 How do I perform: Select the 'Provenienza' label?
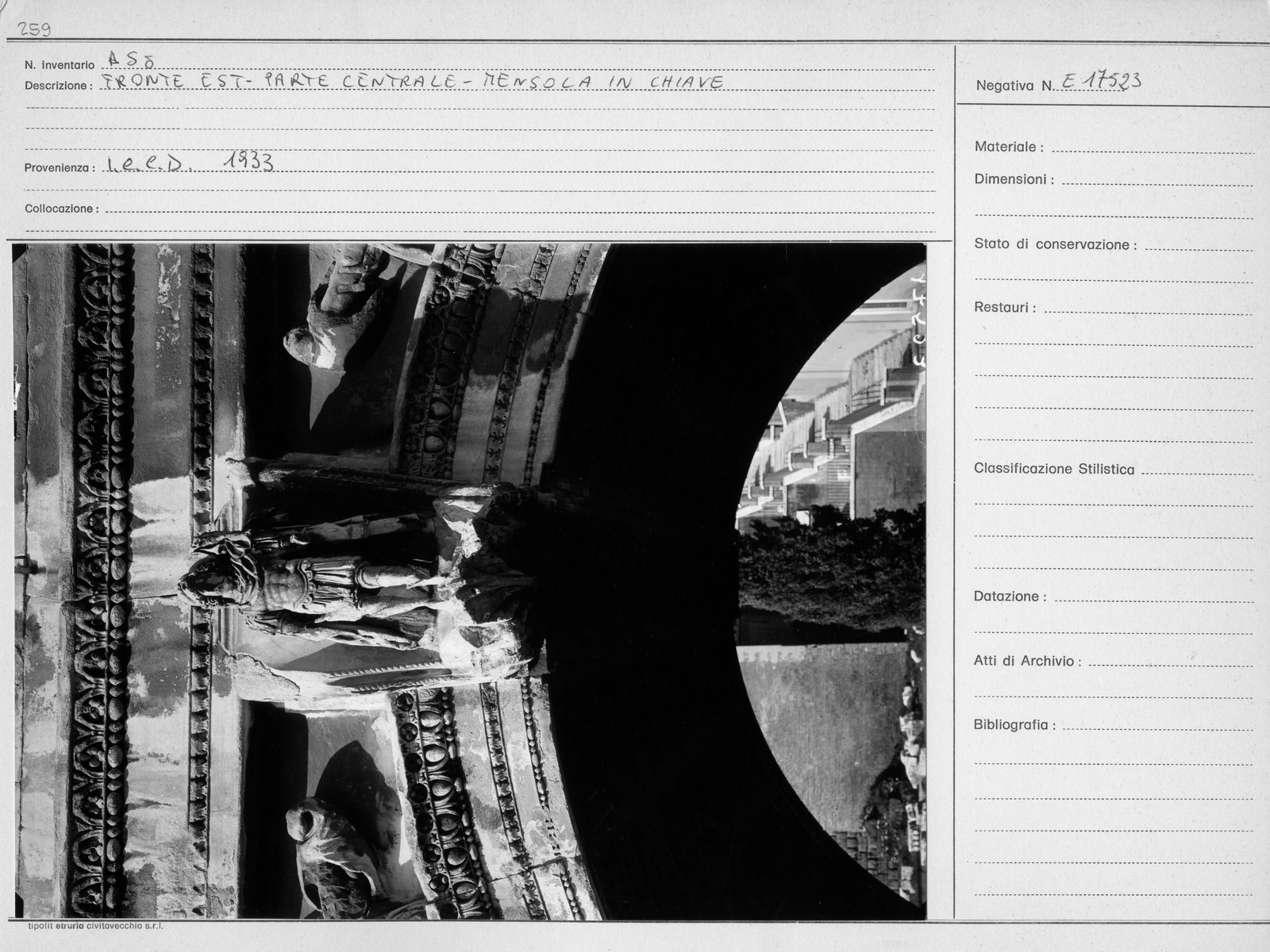pos(60,168)
